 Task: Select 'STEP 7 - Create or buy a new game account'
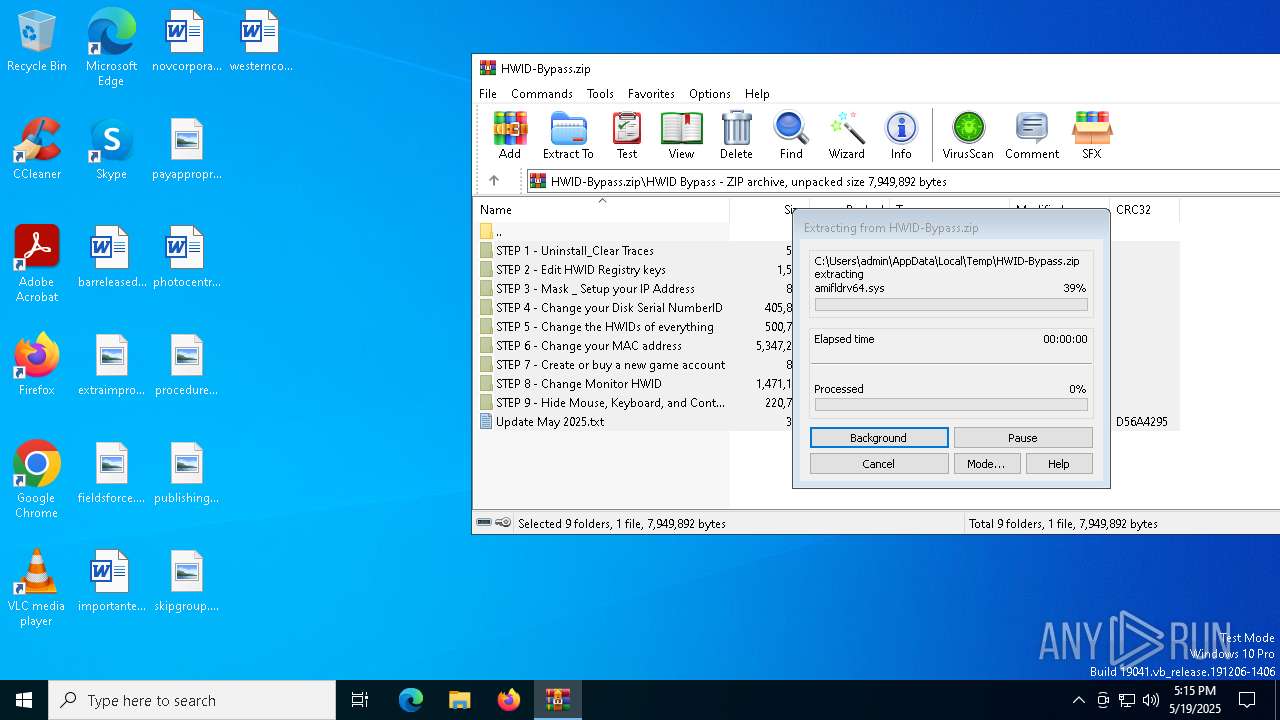(601, 365)
